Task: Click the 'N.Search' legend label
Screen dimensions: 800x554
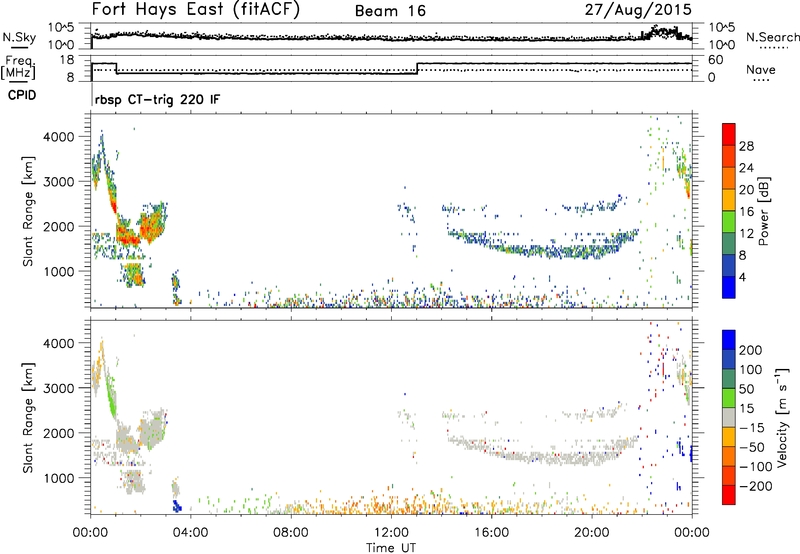Action: tap(773, 37)
